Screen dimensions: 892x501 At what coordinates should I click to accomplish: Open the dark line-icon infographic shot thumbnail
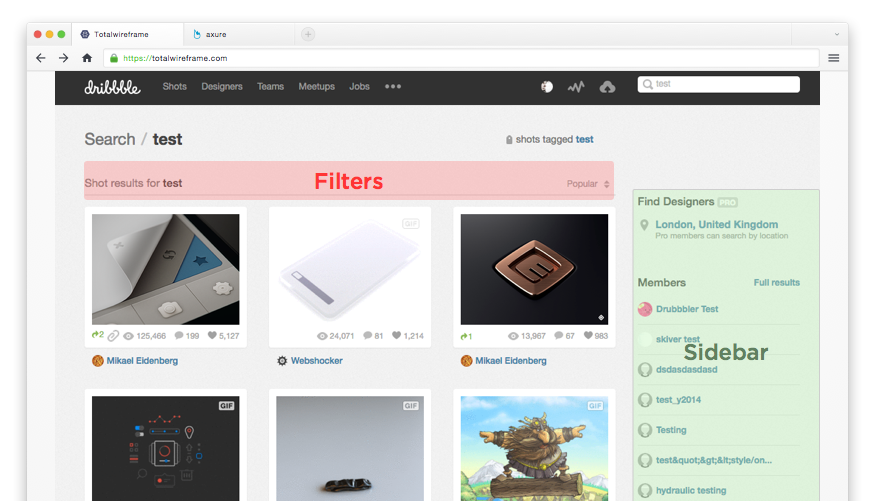pos(166,449)
